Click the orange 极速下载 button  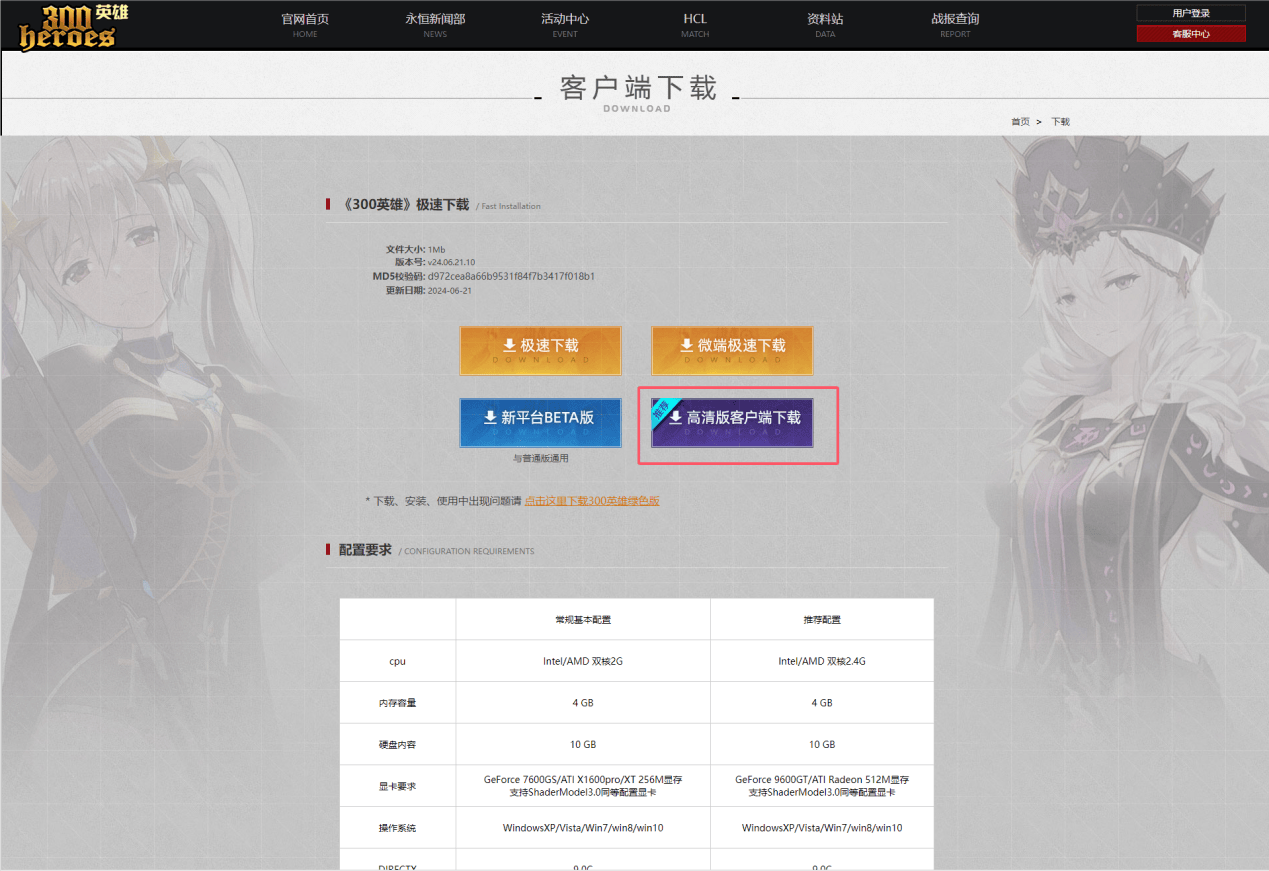[x=540, y=350]
